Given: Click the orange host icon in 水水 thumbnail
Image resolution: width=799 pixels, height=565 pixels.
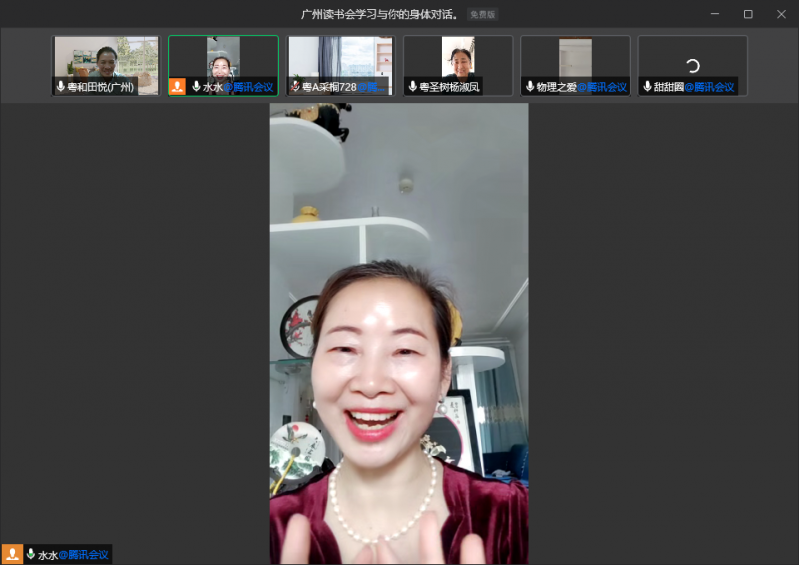Looking at the screenshot, I should point(178,87).
